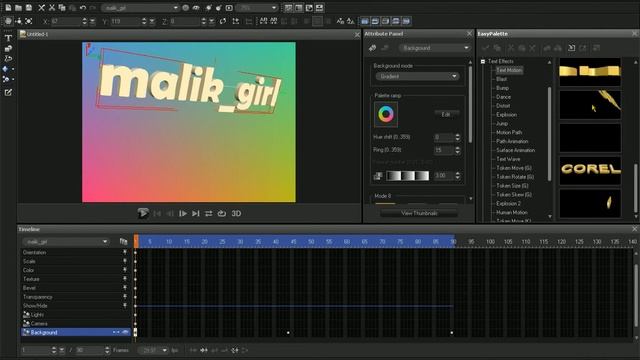Image resolution: width=640 pixels, height=360 pixels.
Task: Click the X position input field
Action: 66,21
